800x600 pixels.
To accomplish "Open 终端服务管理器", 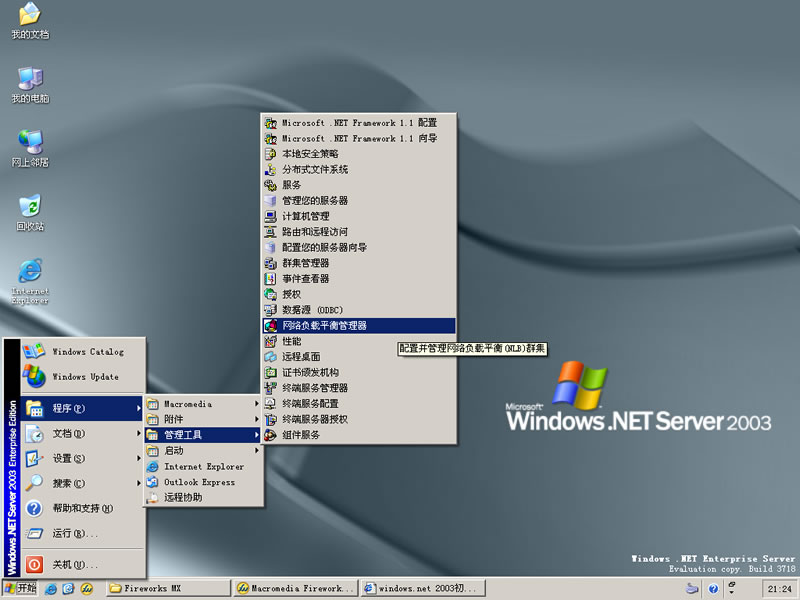I will coord(359,388).
